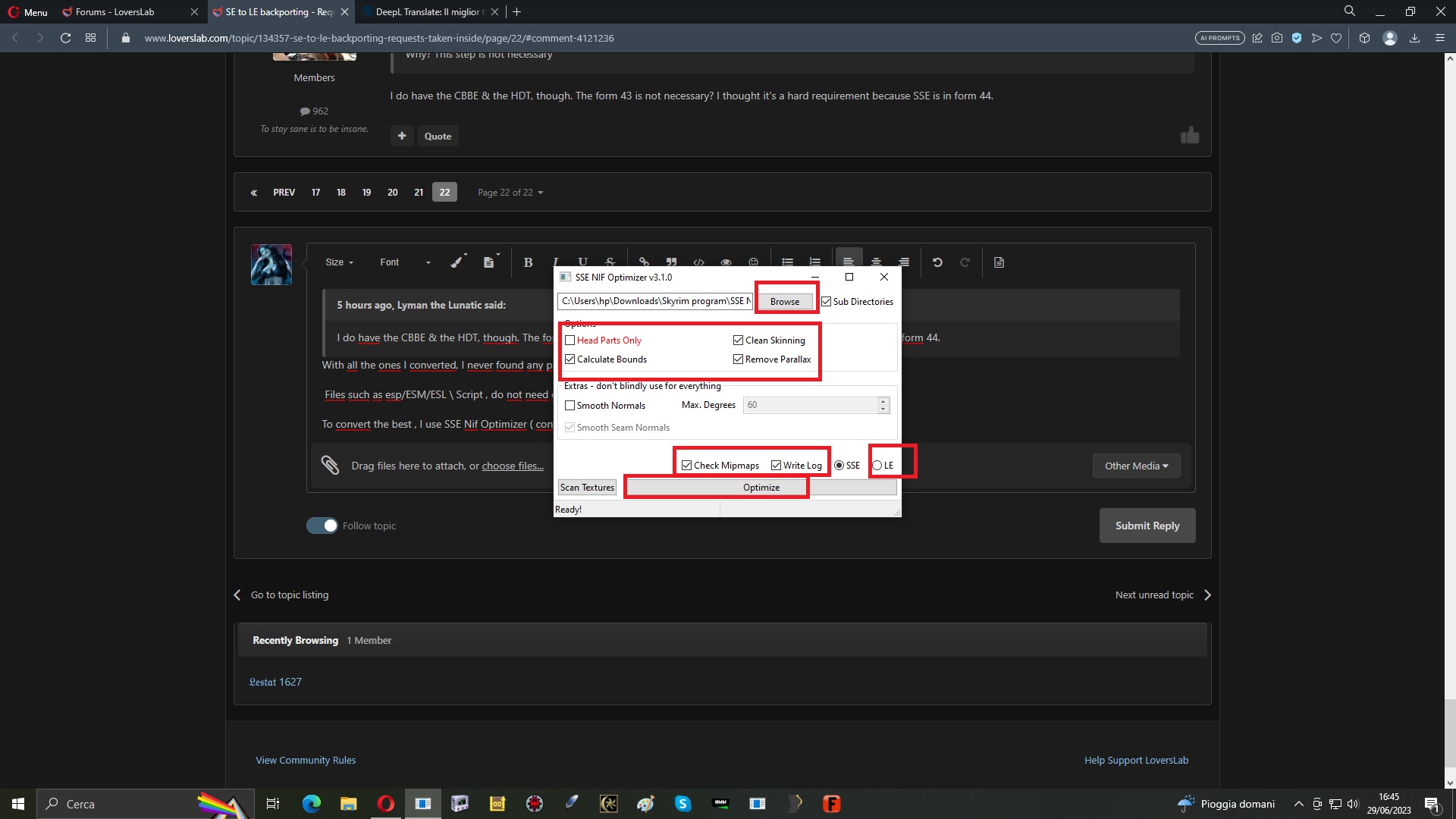
Task: Toggle bold formatting in reply editor
Action: [528, 262]
